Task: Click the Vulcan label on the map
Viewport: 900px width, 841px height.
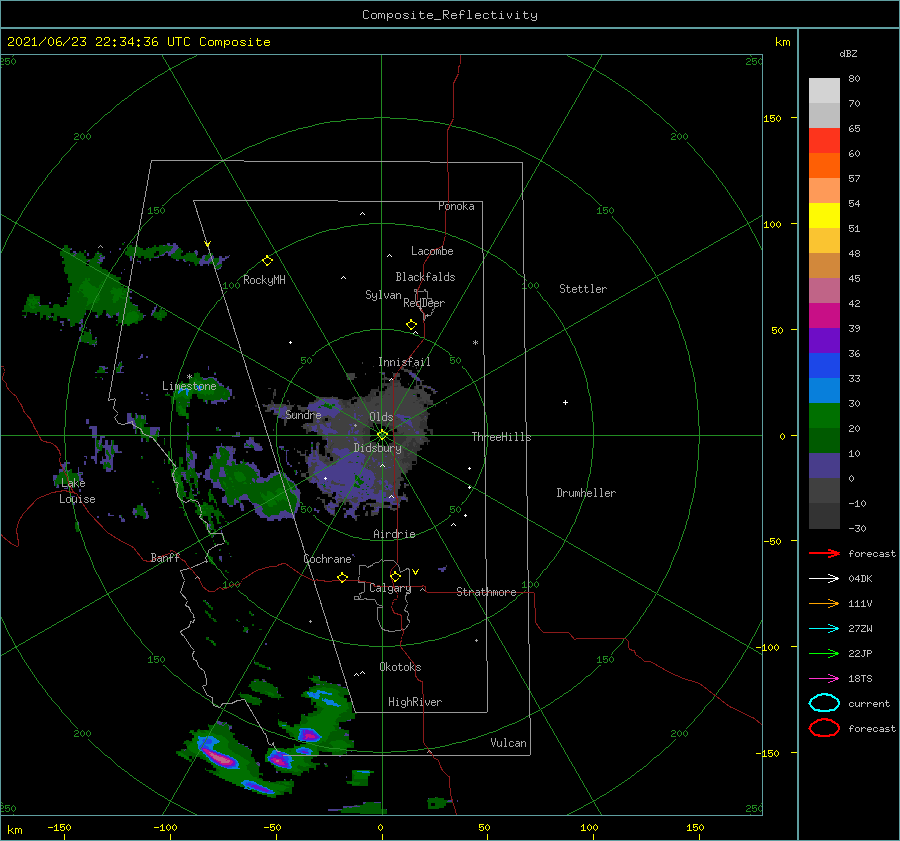Action: click(x=509, y=743)
